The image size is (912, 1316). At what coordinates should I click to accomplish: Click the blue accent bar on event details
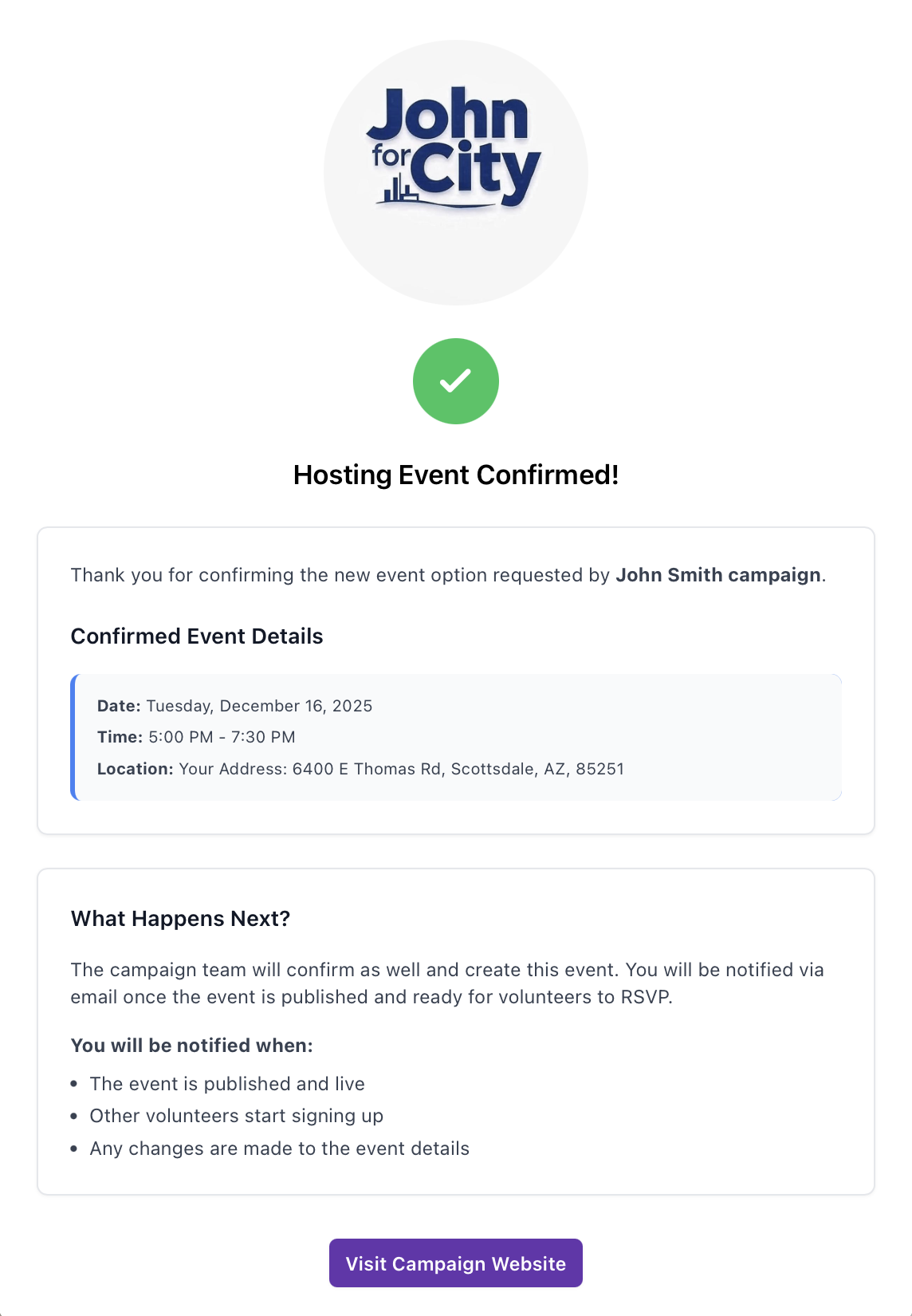pos(73,737)
